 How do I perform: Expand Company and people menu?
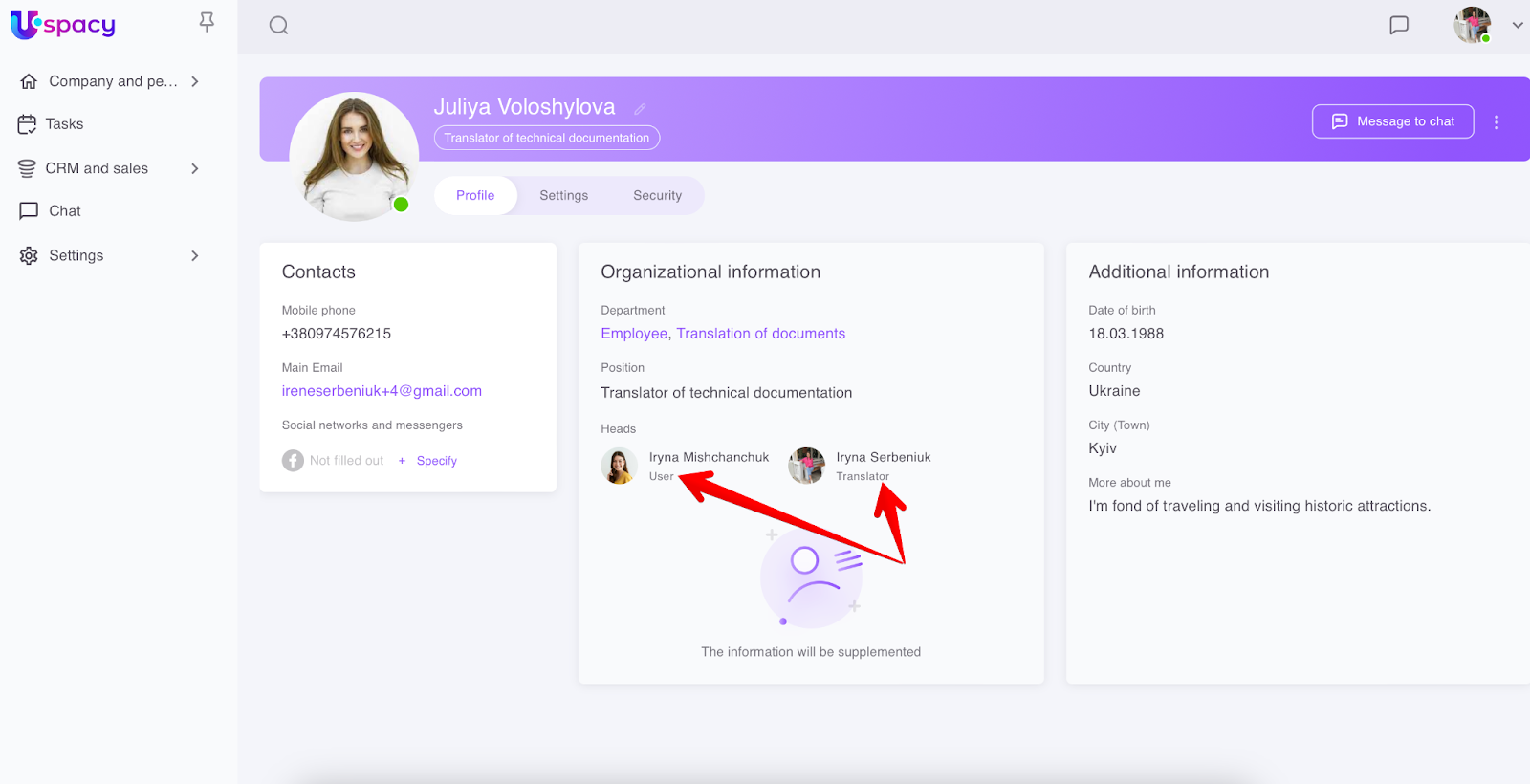195,81
